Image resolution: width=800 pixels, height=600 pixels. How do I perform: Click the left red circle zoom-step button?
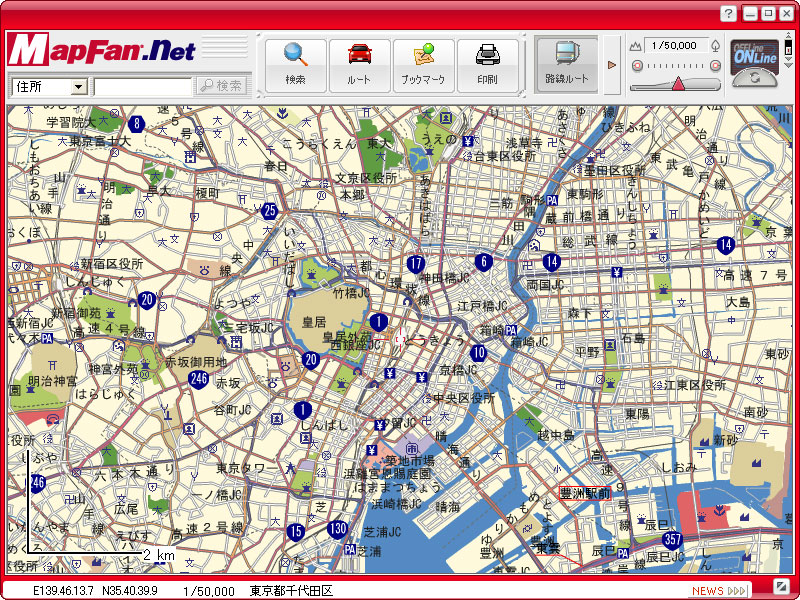pos(637,65)
